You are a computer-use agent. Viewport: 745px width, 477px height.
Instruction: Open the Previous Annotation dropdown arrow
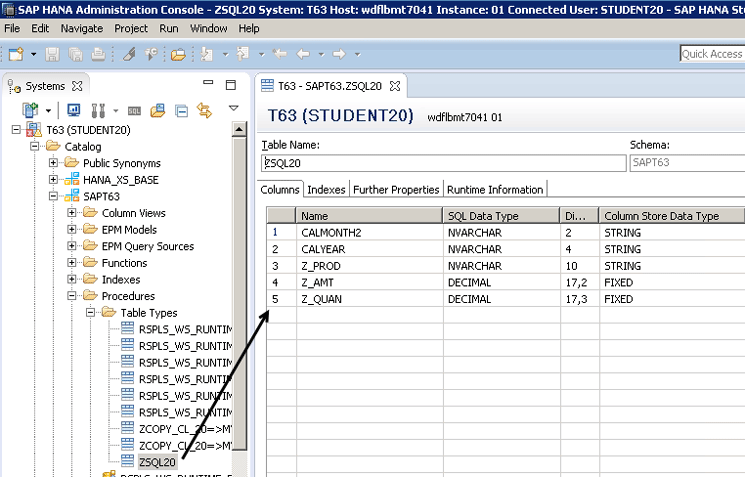[x=261, y=54]
